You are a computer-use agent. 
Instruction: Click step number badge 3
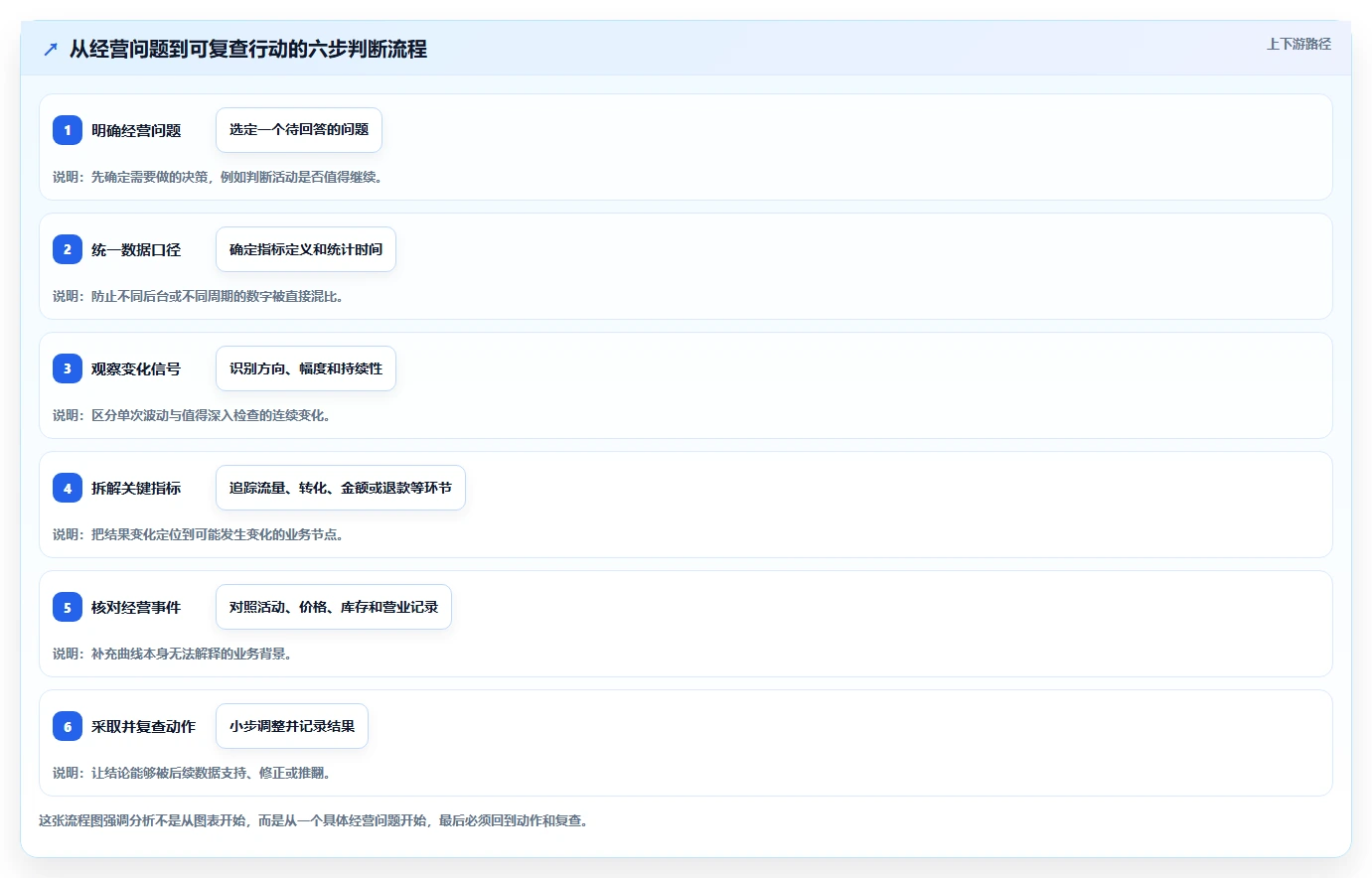click(68, 368)
